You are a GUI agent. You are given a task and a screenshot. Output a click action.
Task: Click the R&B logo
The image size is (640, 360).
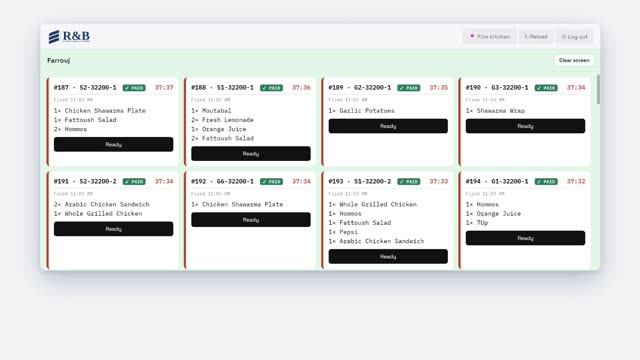coord(69,37)
